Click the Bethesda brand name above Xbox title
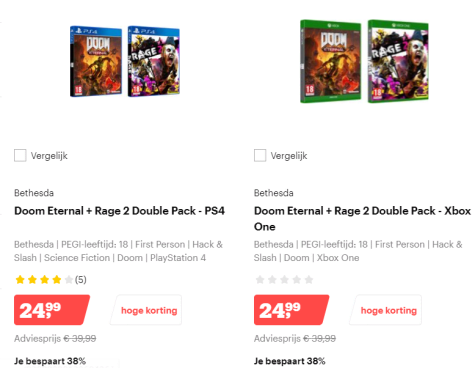The image size is (475, 368). point(274,193)
